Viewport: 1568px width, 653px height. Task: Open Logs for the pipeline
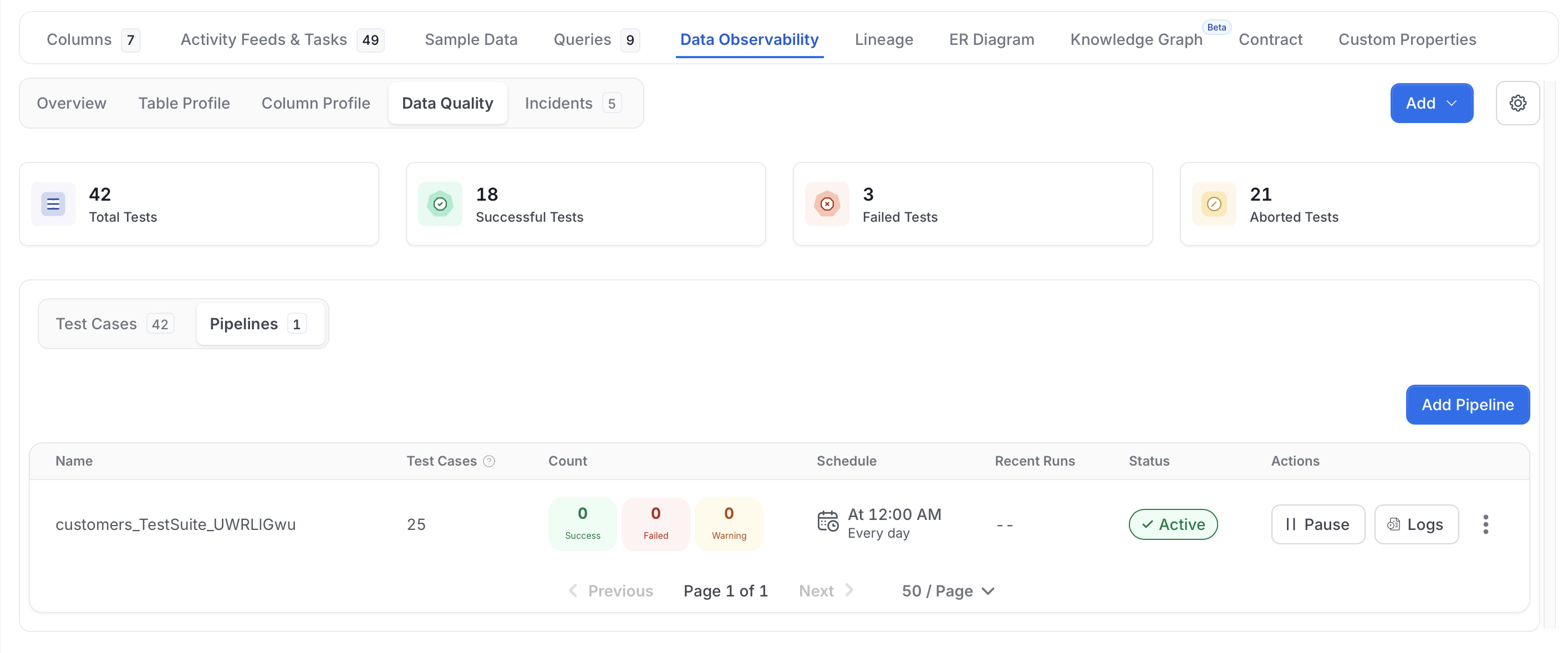(1417, 524)
